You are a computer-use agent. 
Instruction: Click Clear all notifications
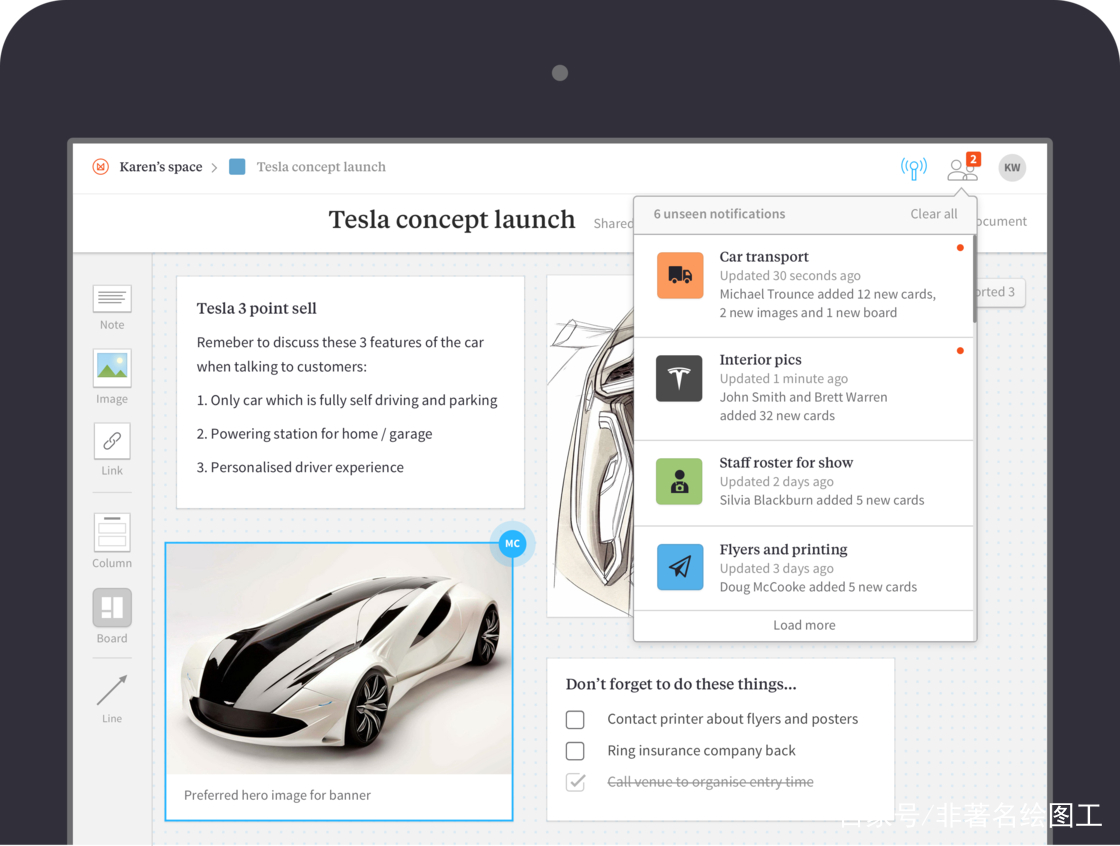[934, 214]
